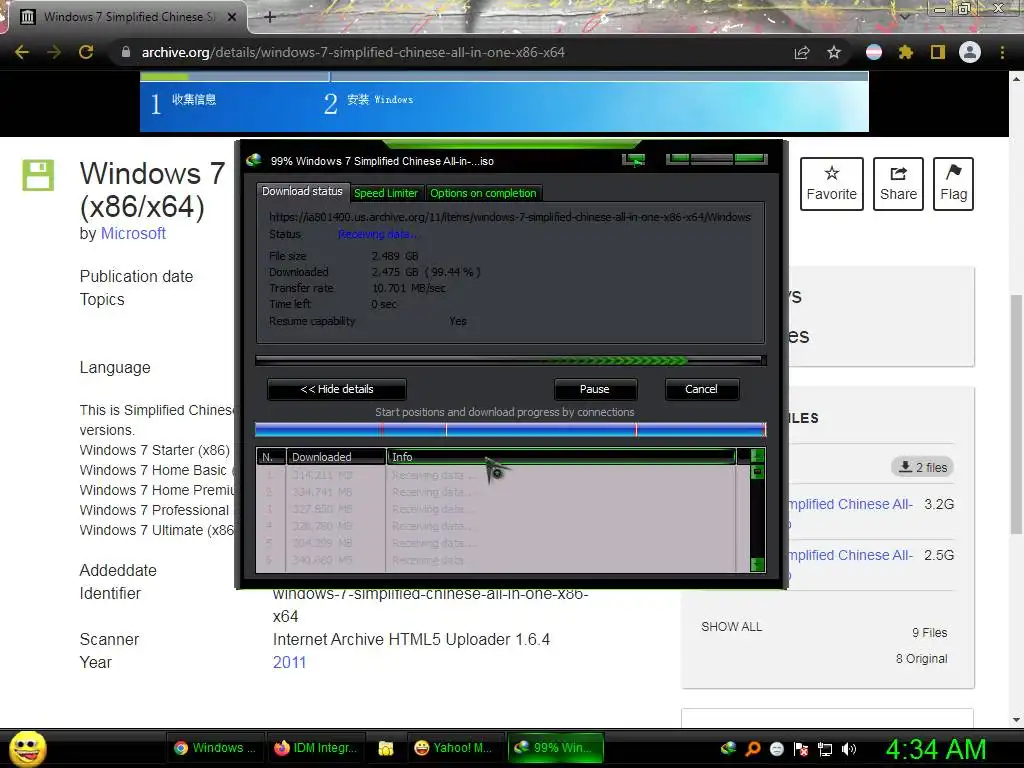Click the Downloaded column header

coord(336,456)
